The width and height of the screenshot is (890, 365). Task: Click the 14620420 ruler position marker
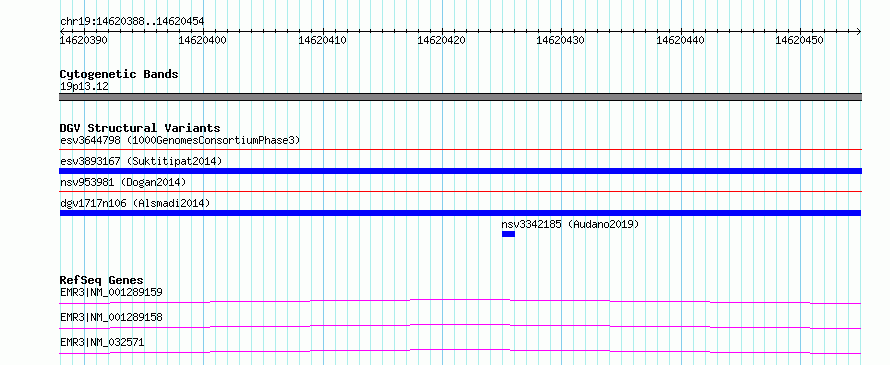(x=442, y=40)
